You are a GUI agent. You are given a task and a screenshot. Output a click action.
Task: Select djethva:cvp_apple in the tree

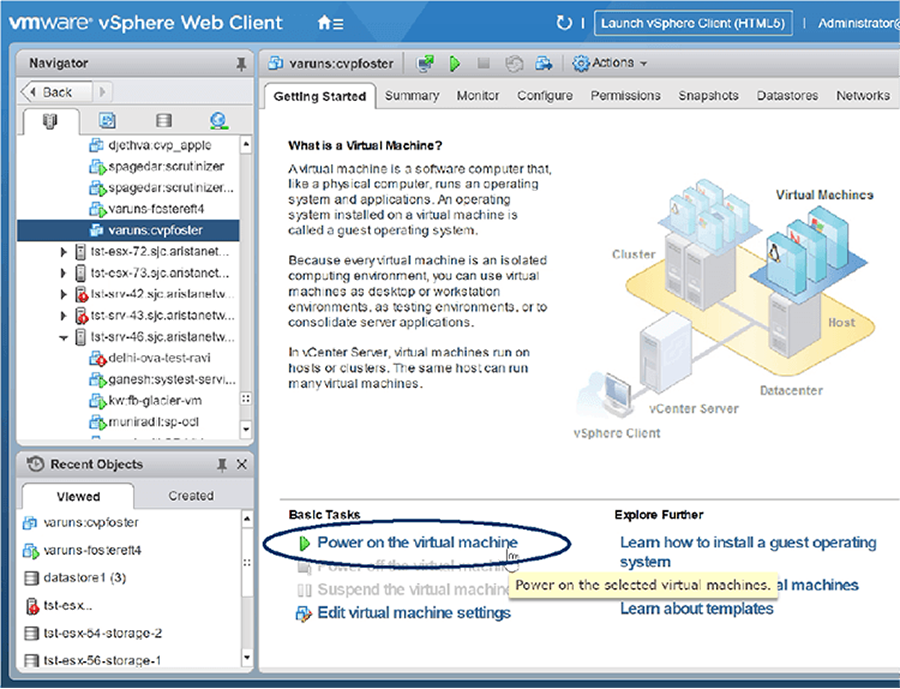point(160,145)
